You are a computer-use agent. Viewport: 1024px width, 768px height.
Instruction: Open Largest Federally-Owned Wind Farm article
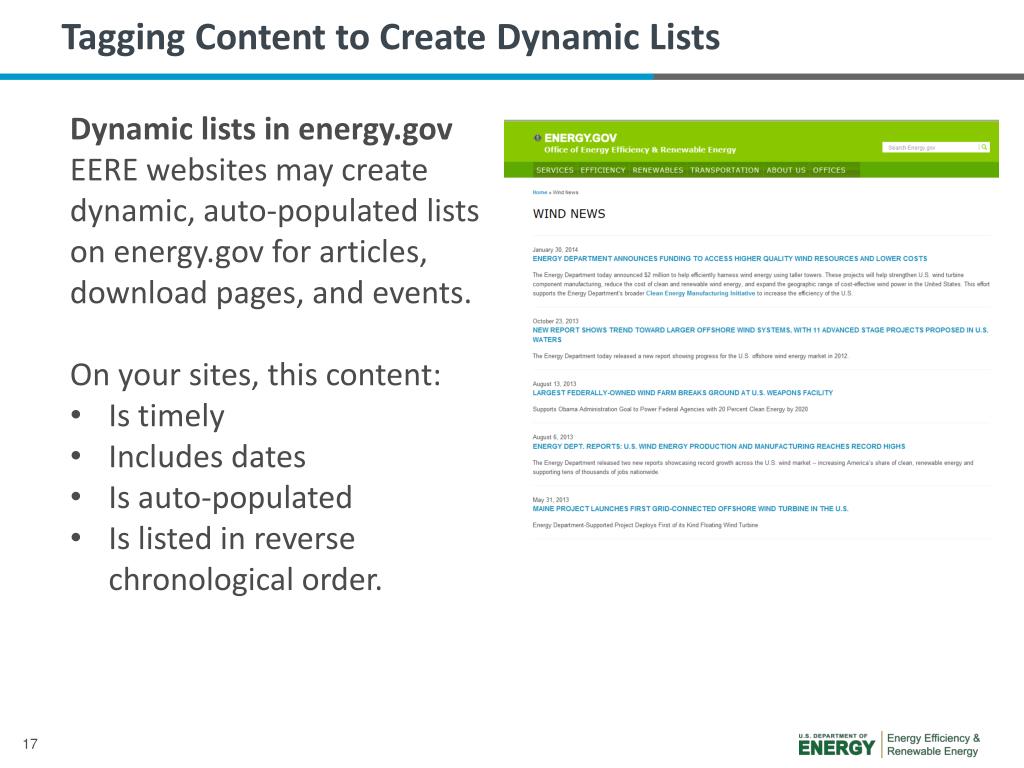coord(682,392)
